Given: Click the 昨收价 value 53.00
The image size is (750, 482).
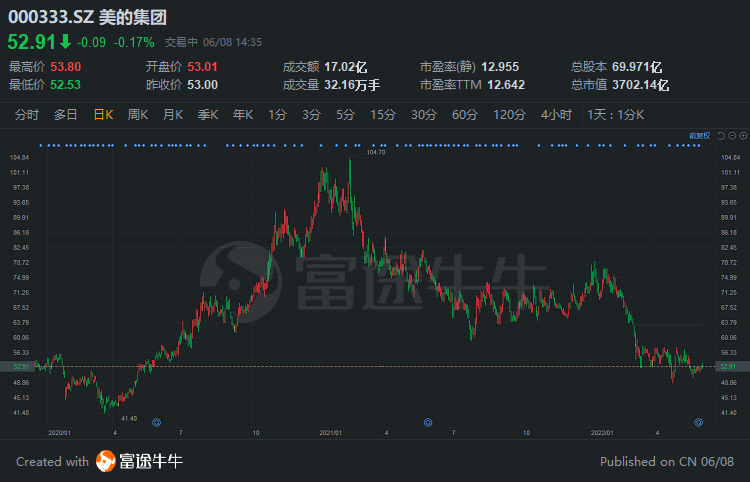Looking at the screenshot, I should click(202, 85).
